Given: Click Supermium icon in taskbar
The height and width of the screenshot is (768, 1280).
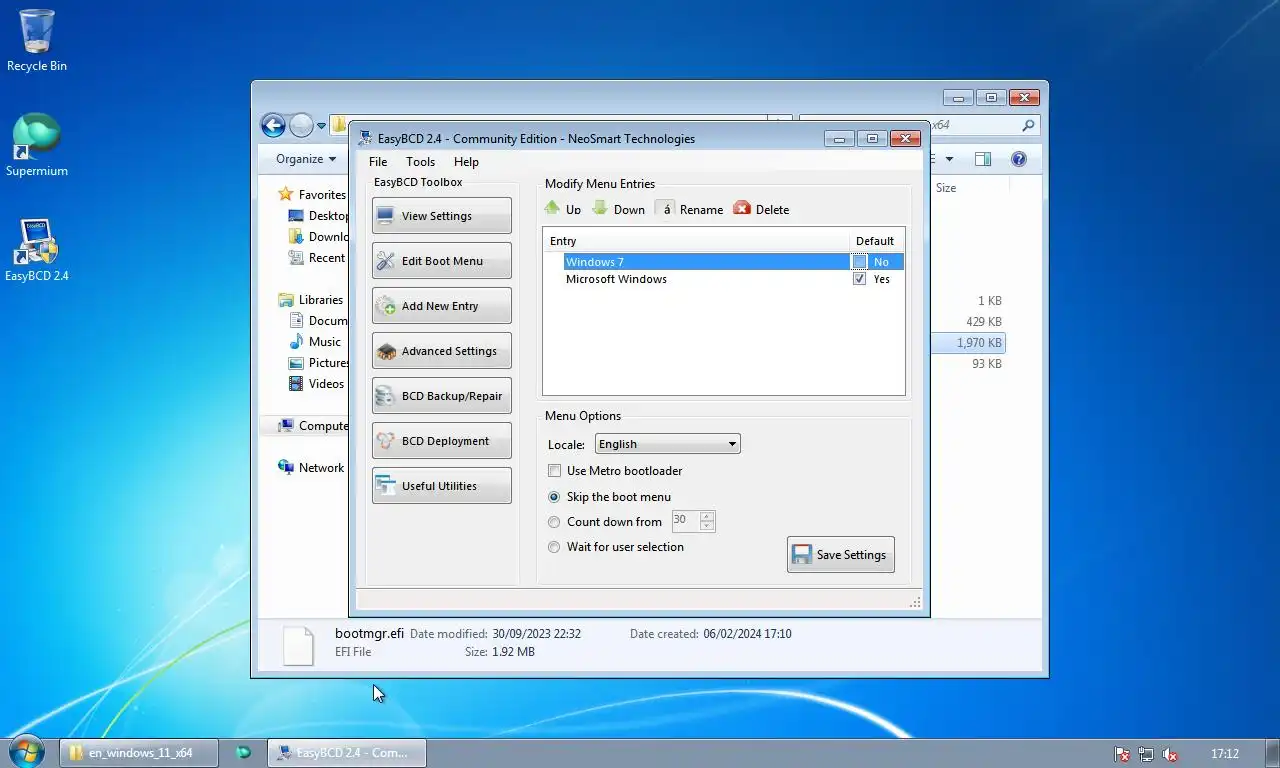Looking at the screenshot, I should [x=243, y=753].
